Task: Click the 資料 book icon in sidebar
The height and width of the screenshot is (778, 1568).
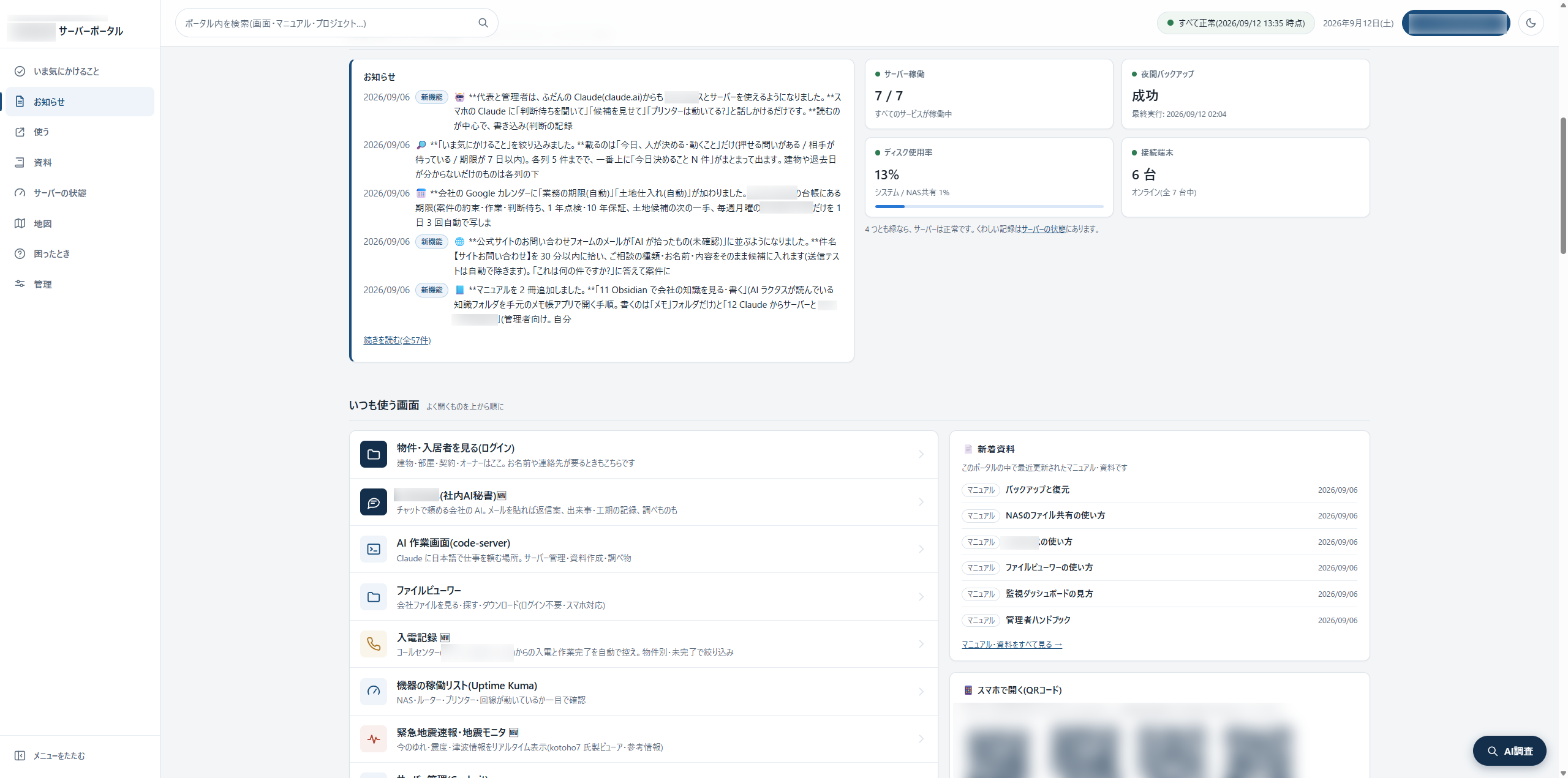Action: point(20,162)
